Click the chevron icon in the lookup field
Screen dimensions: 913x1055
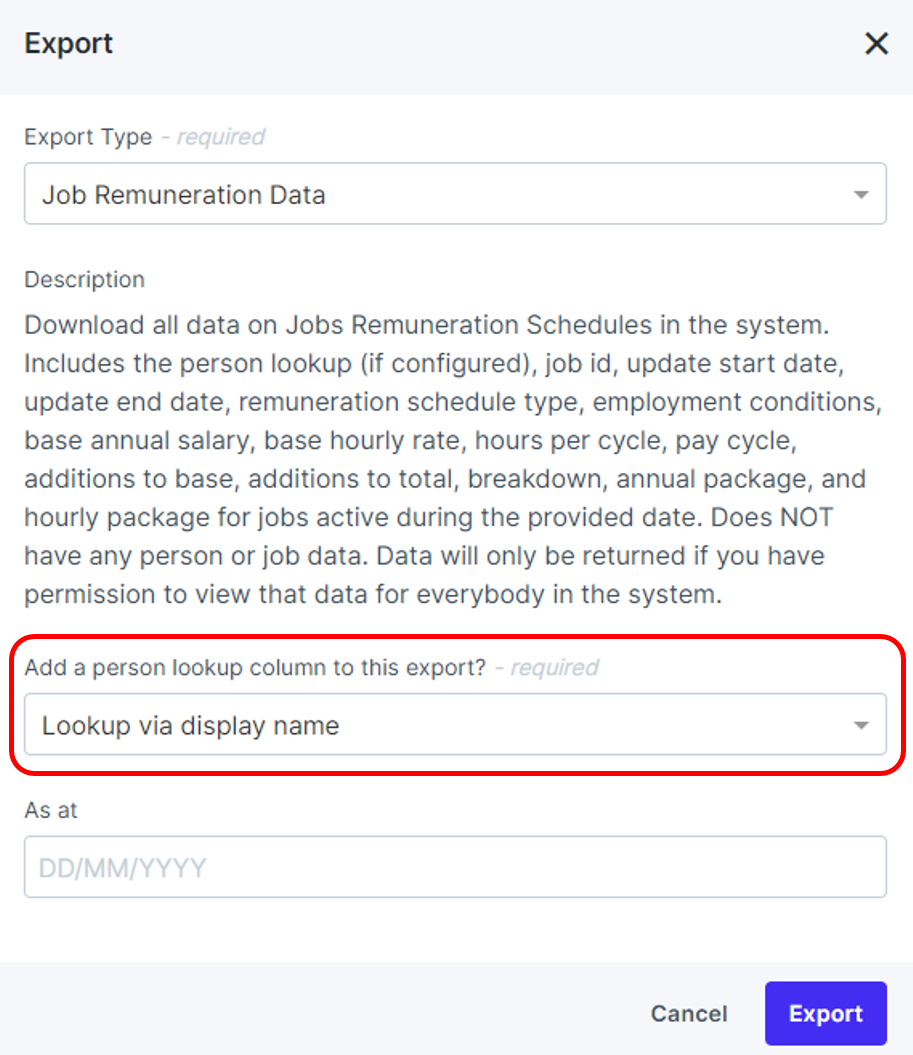click(861, 725)
